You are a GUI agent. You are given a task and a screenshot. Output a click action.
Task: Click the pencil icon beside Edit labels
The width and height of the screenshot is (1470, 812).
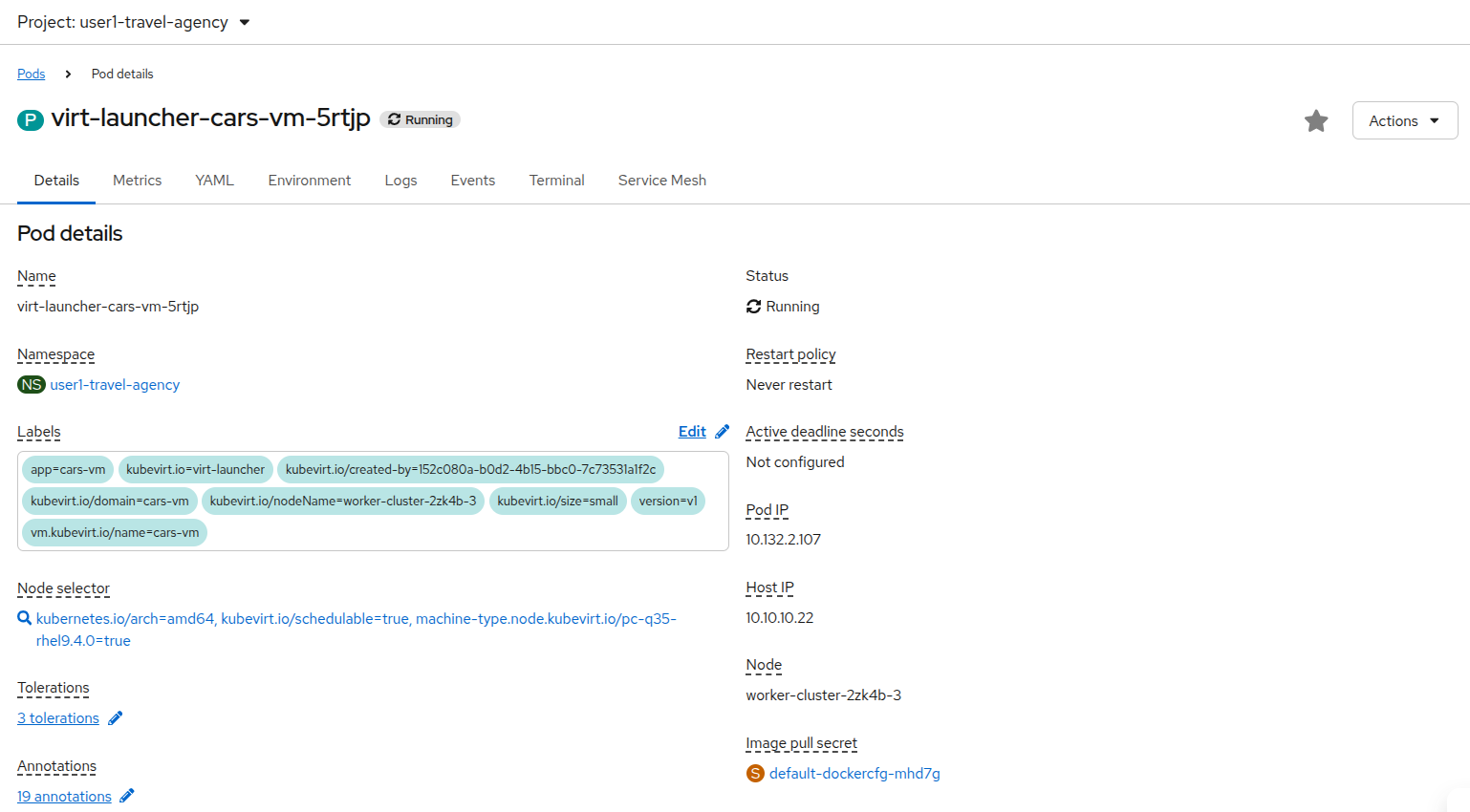[723, 432]
